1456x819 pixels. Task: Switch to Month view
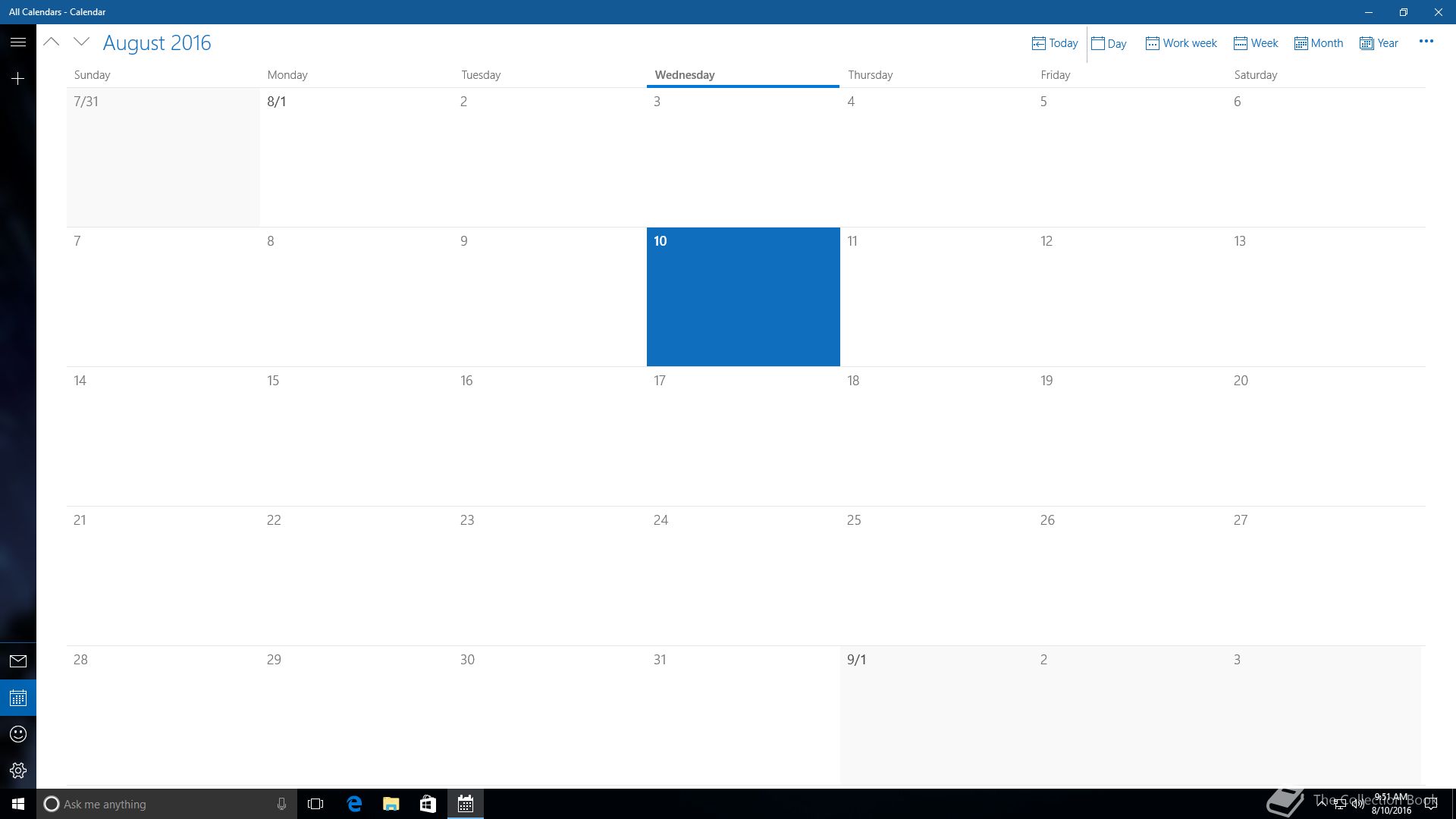coord(1319,43)
